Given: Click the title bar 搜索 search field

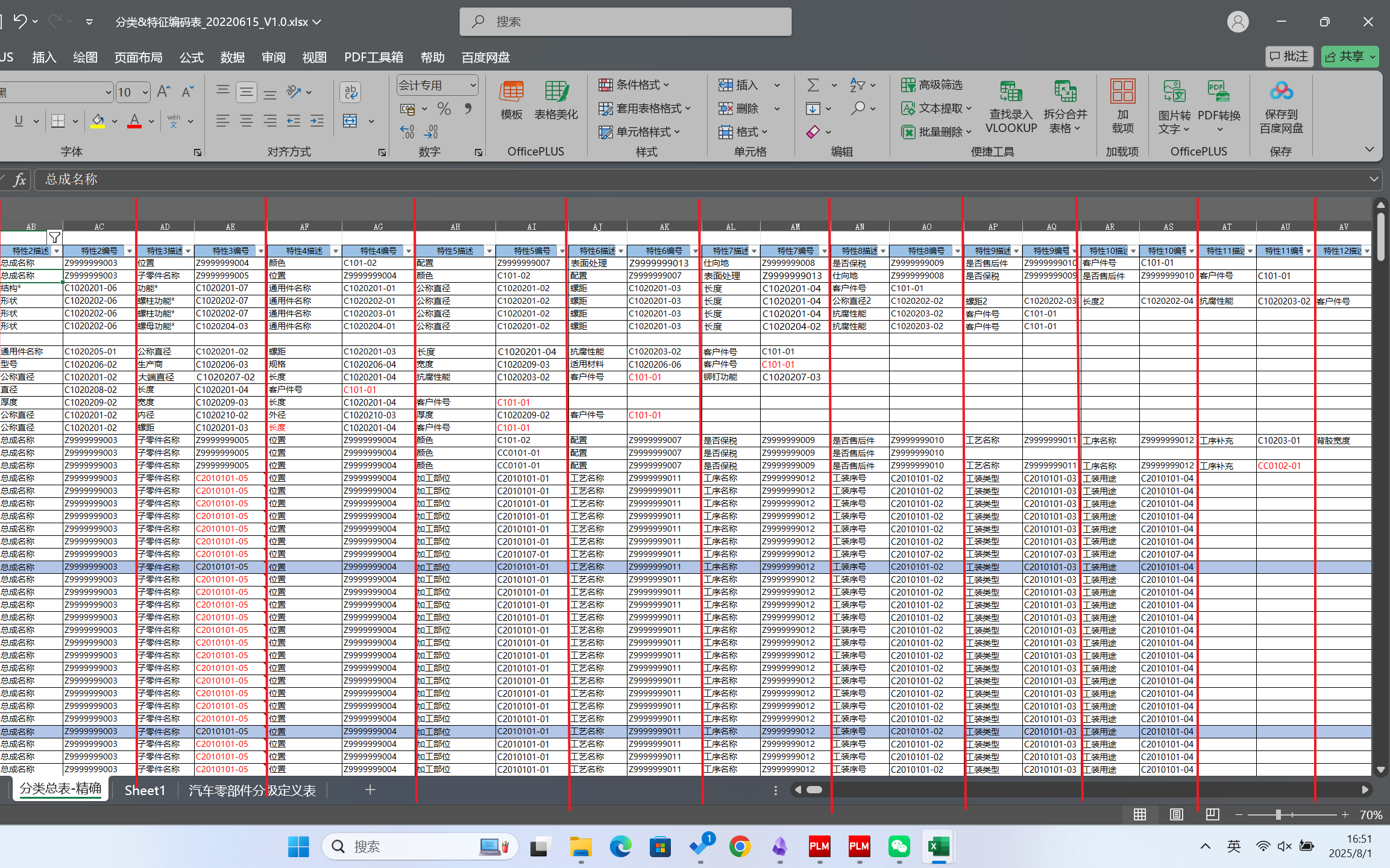Looking at the screenshot, I should pos(625,22).
